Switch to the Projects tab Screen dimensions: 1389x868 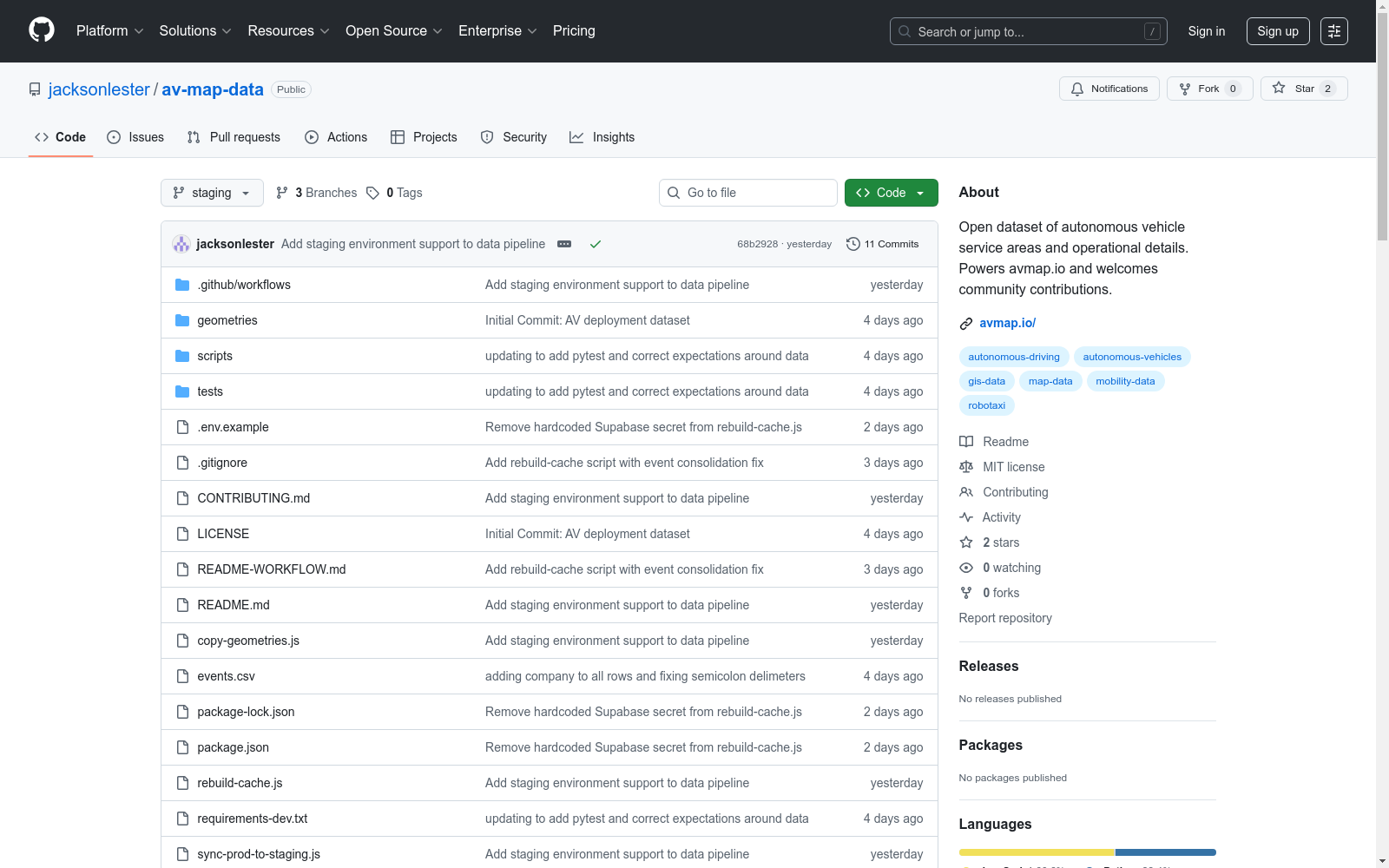point(424,137)
